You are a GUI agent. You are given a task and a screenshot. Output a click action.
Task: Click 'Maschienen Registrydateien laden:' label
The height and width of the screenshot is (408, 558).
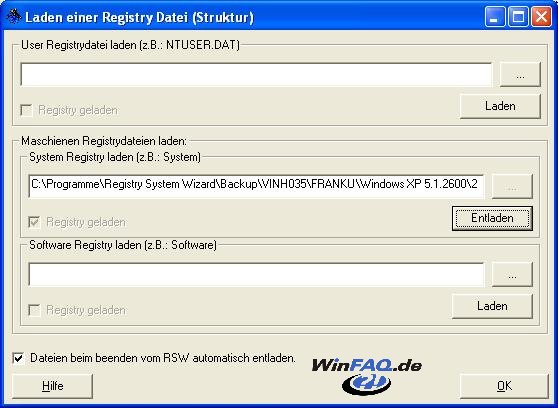pos(104,141)
